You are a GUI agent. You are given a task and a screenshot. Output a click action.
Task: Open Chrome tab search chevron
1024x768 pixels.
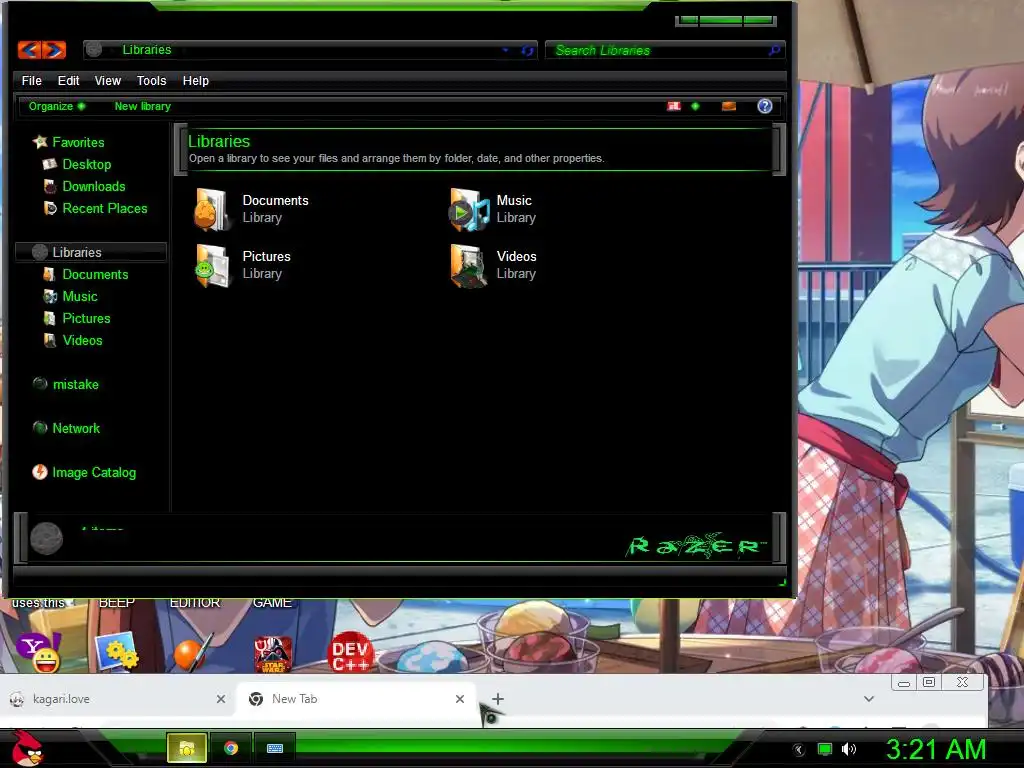869,699
